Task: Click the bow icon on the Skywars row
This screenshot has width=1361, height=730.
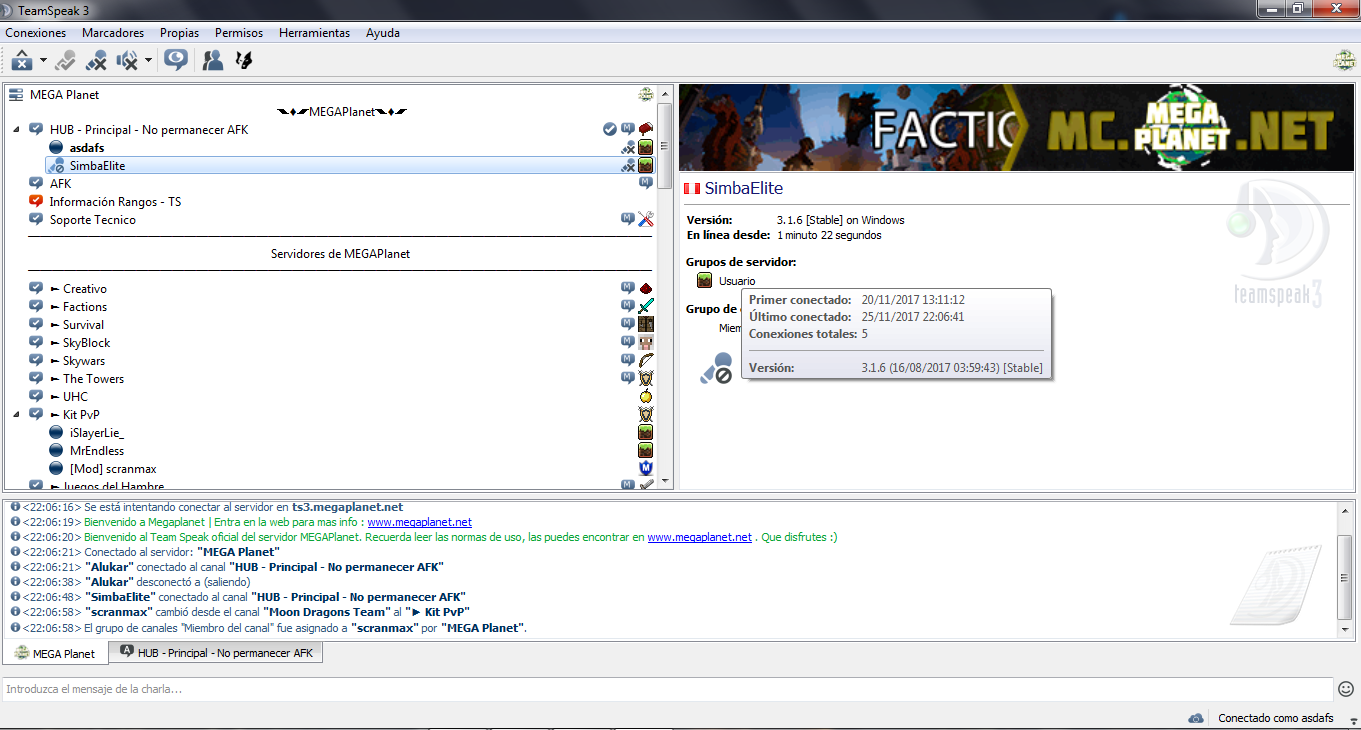Action: coord(646,361)
